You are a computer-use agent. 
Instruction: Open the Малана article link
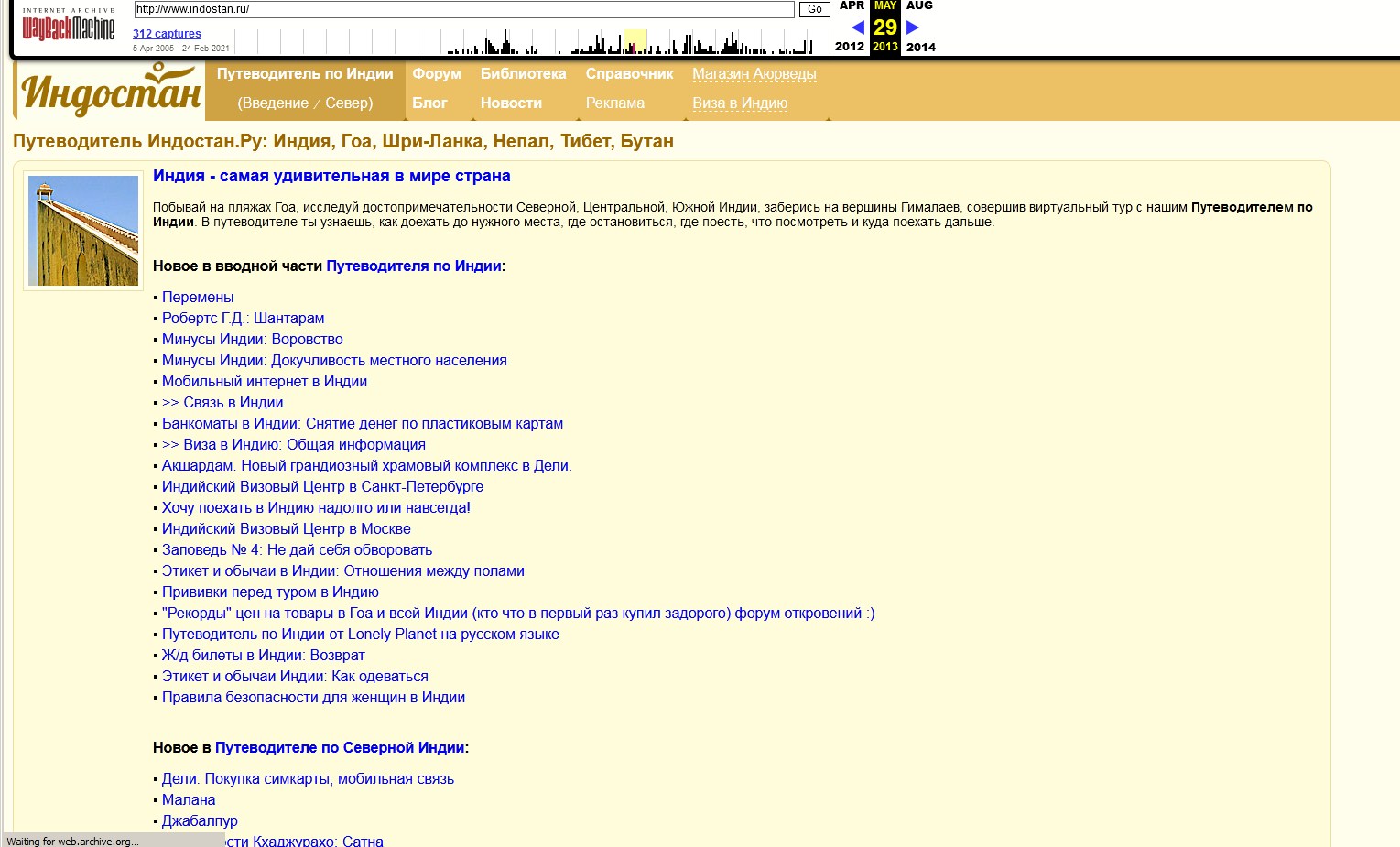[189, 800]
